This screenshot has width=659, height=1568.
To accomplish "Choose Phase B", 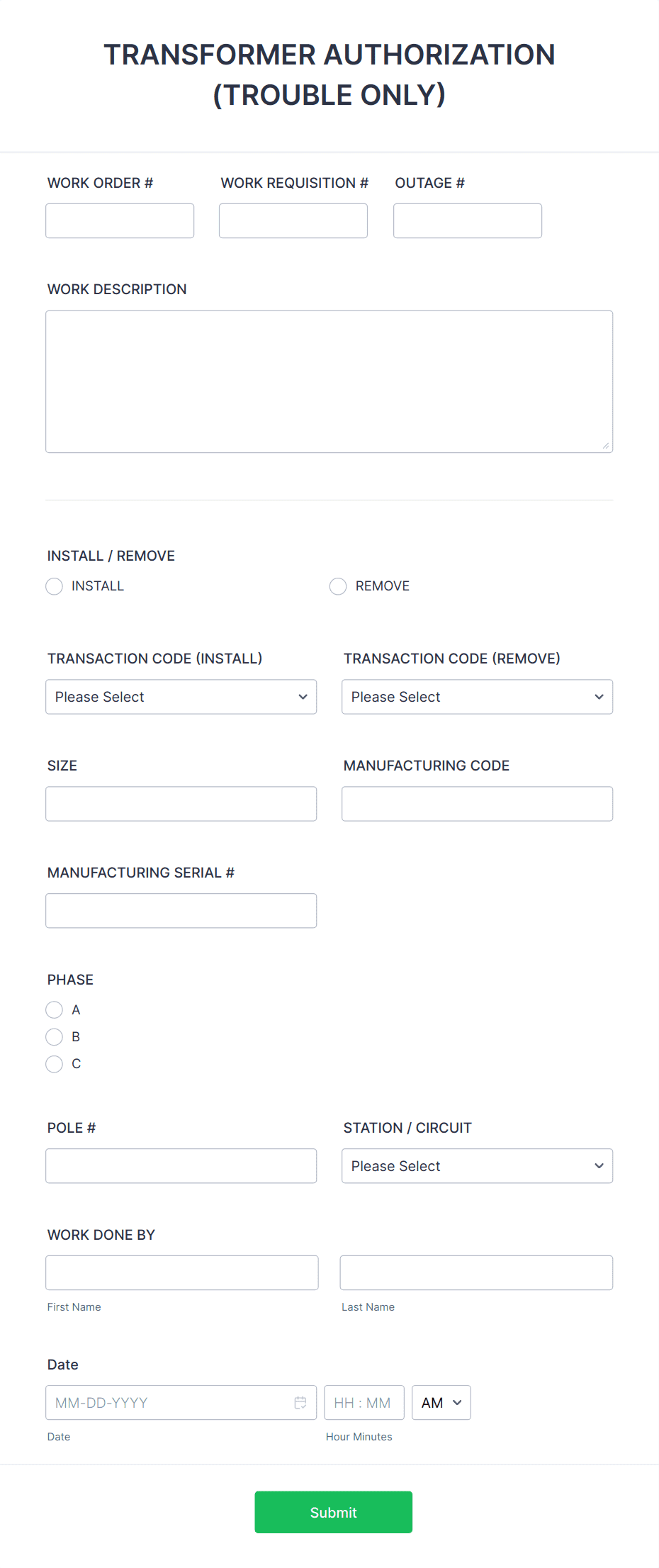I will tap(55, 1036).
